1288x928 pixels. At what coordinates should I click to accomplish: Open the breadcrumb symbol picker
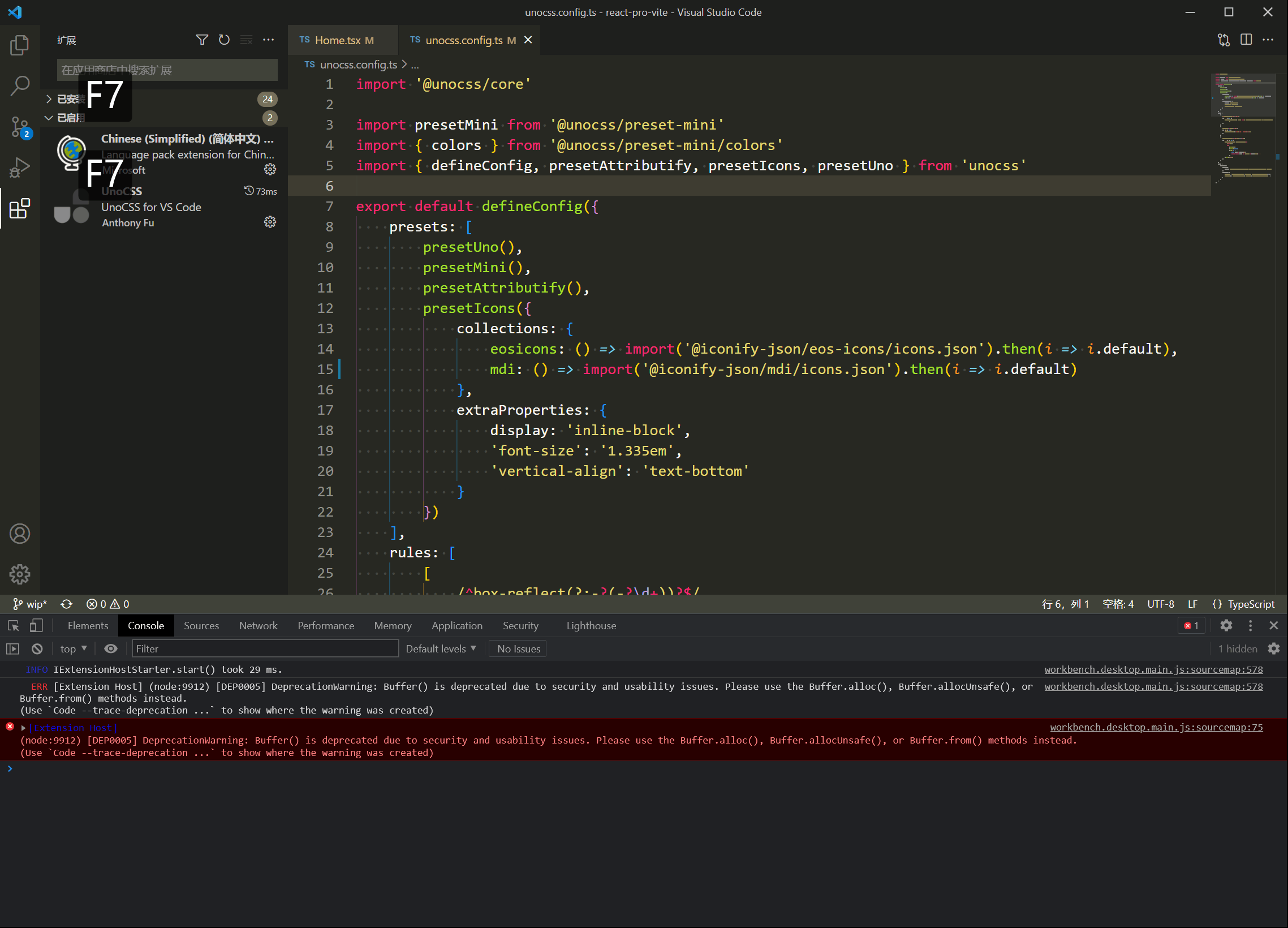point(415,65)
